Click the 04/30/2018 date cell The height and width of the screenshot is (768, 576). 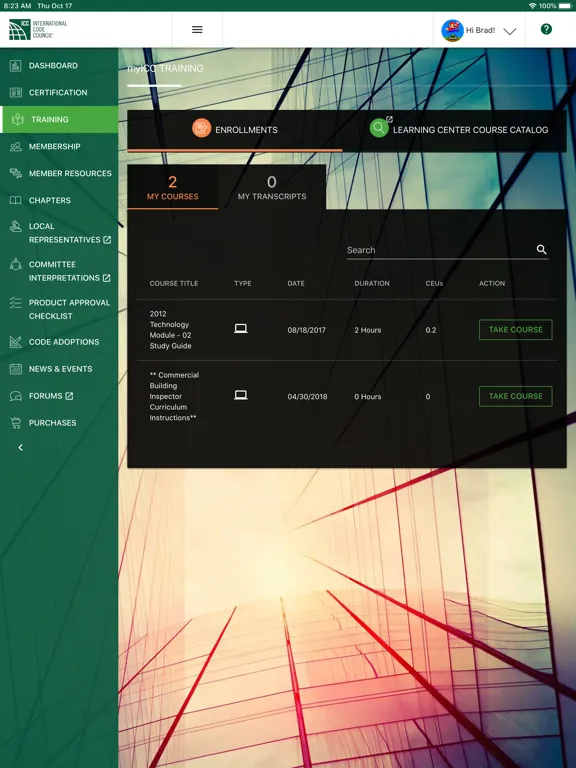[307, 397]
